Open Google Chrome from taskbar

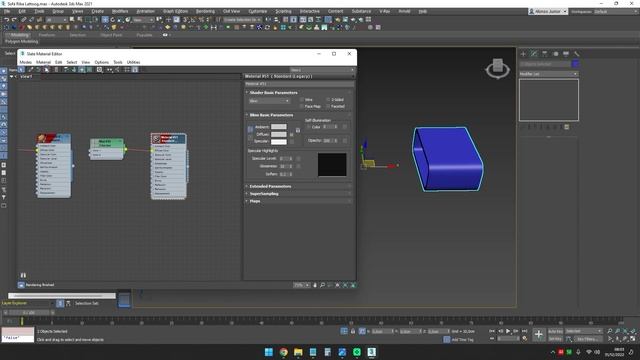click(x=284, y=352)
